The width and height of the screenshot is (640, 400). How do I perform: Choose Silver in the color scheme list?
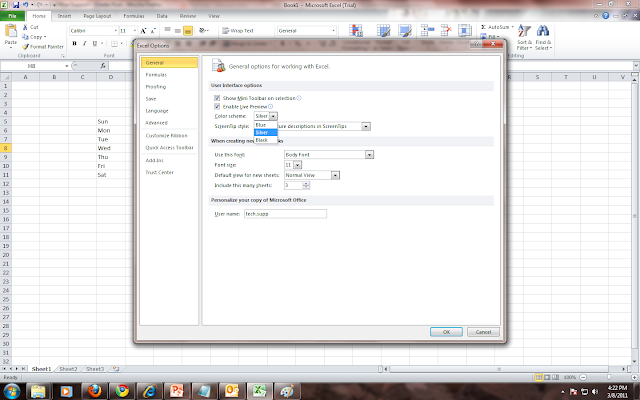coord(265,132)
